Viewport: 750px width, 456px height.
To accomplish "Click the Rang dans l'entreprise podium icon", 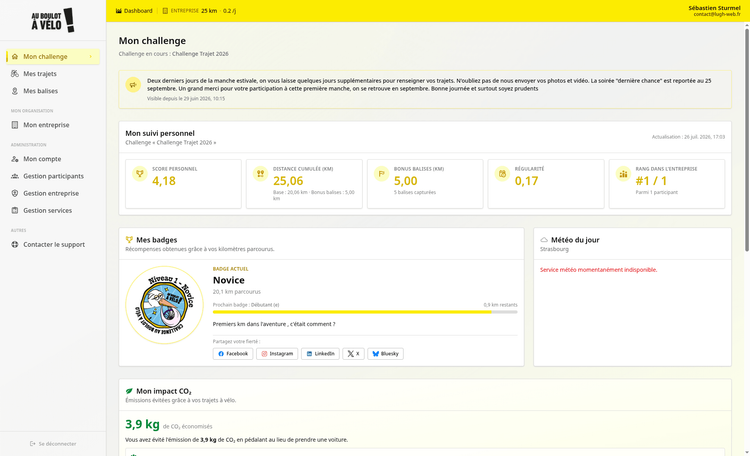I will 623,174.
